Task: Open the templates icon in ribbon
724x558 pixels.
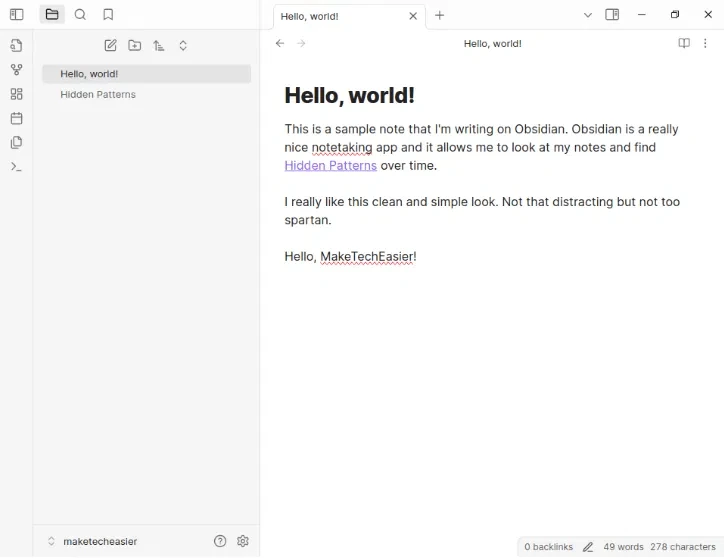Action: [x=16, y=142]
